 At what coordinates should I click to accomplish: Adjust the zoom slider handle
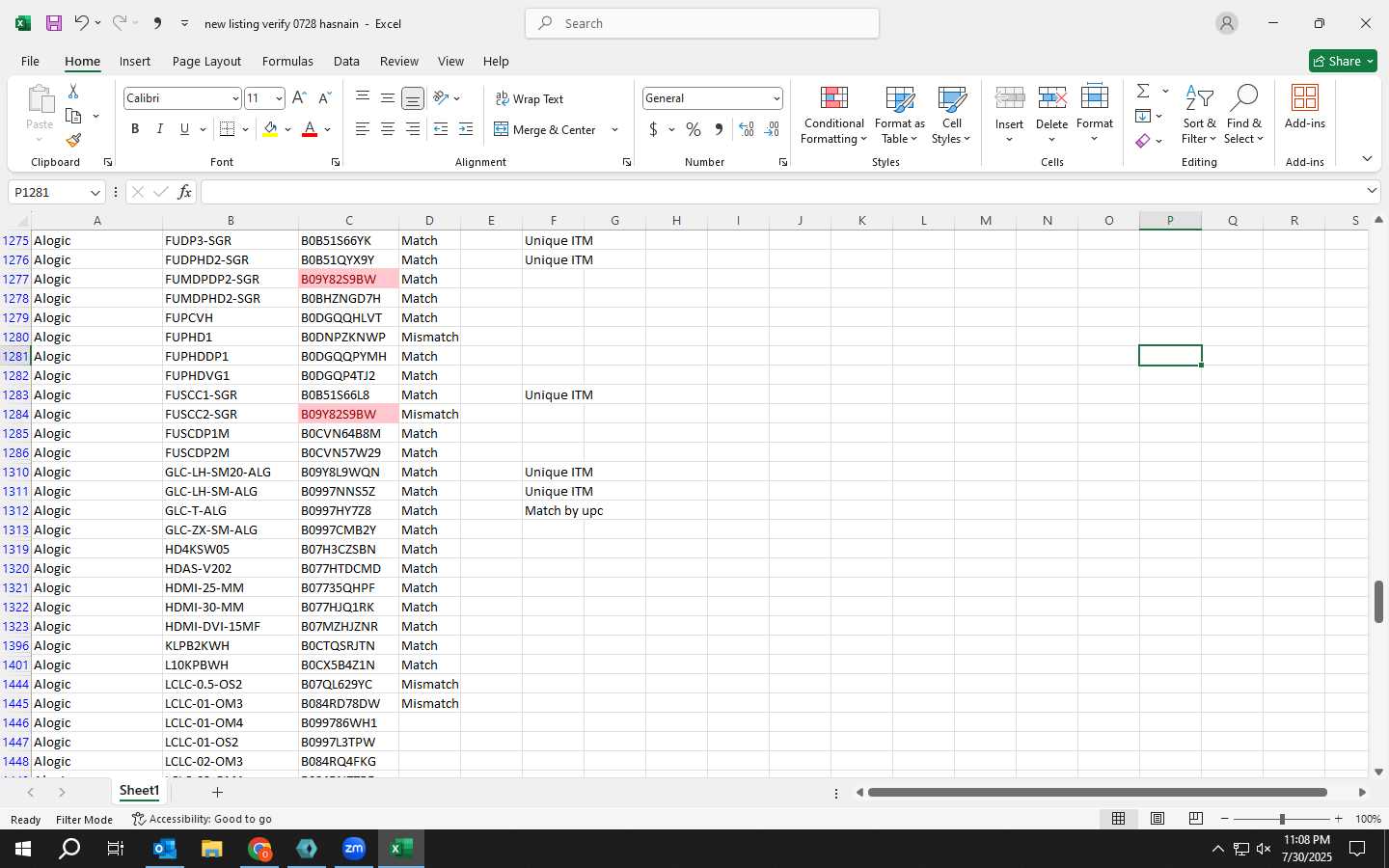1282,819
